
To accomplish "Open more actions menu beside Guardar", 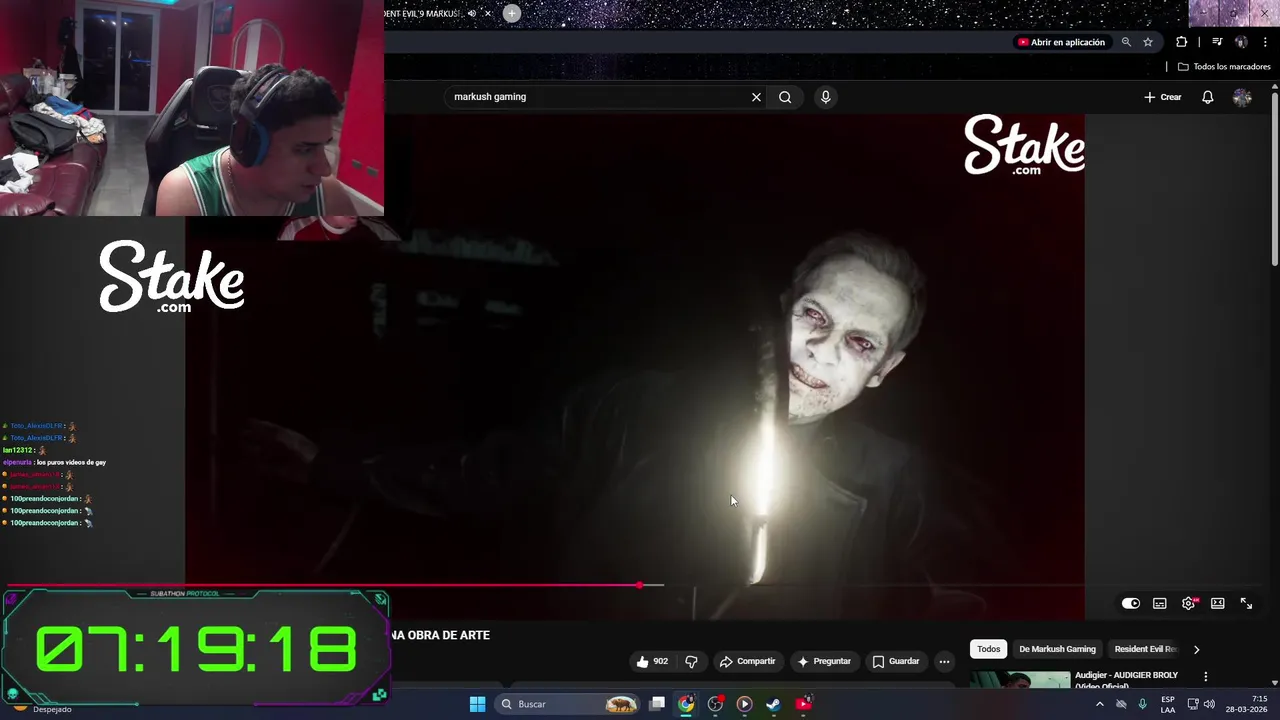I will coord(944,661).
